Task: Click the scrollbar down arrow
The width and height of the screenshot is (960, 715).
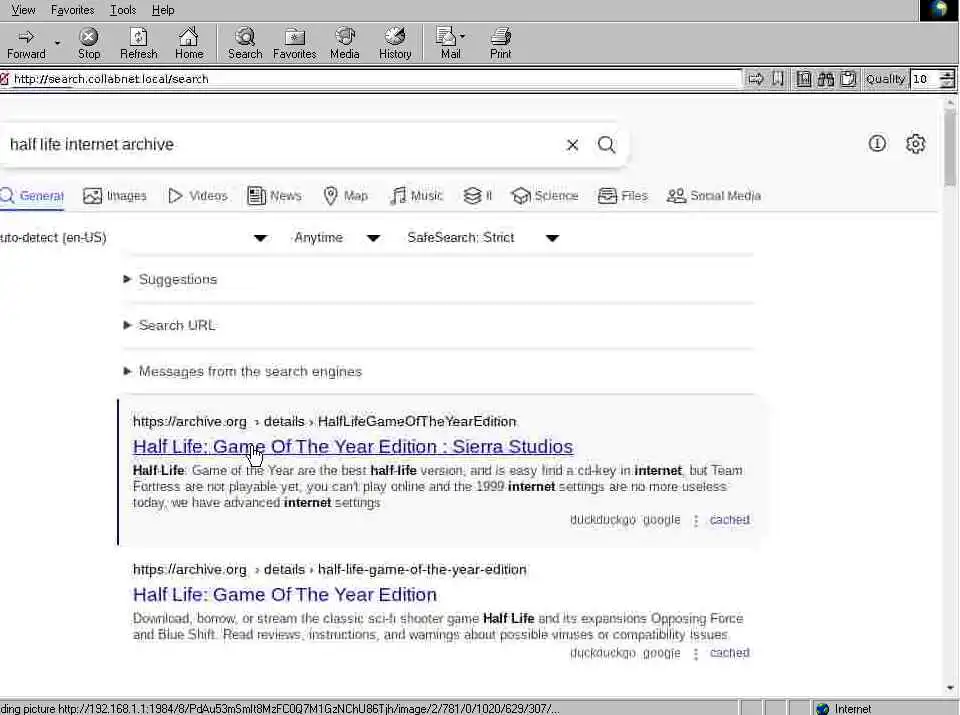Action: [x=950, y=689]
